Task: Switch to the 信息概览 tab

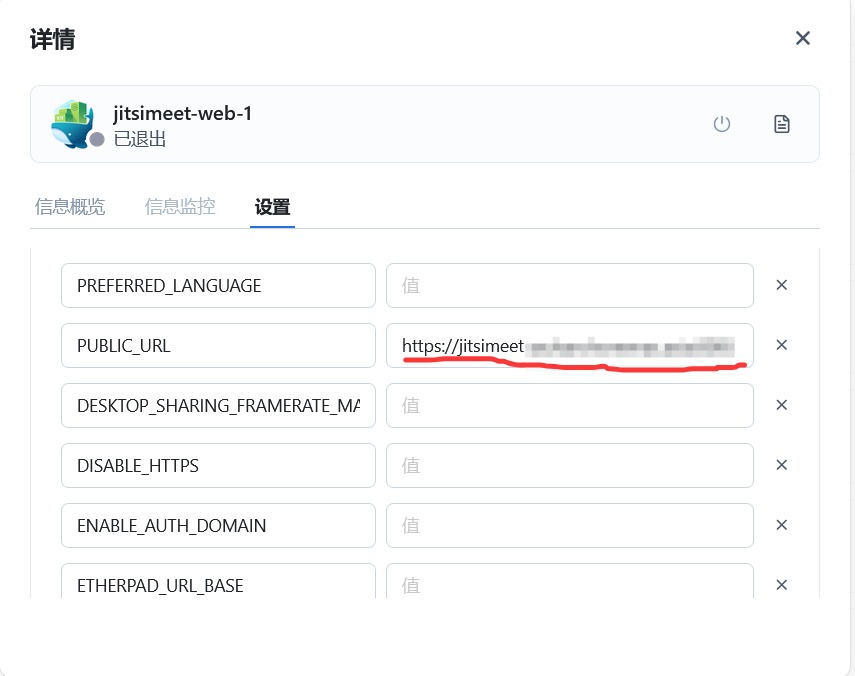Action: (70, 207)
